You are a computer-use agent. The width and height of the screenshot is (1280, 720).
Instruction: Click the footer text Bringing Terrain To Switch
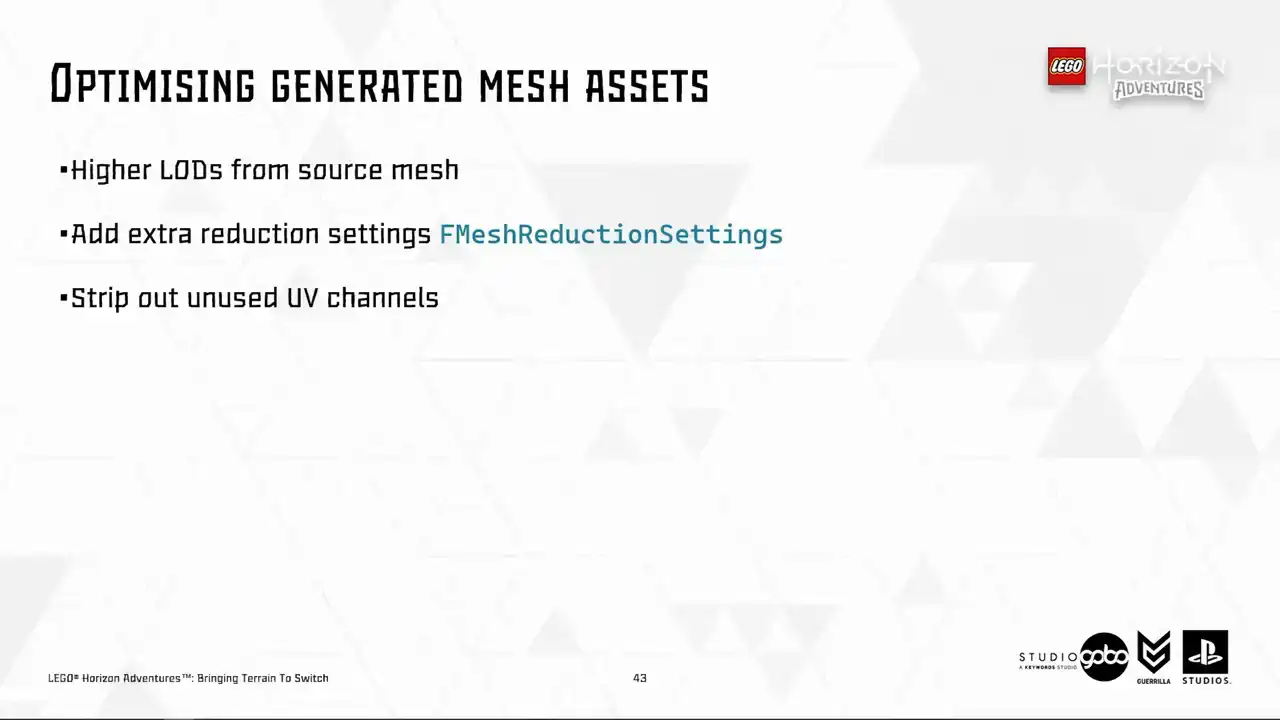point(262,678)
